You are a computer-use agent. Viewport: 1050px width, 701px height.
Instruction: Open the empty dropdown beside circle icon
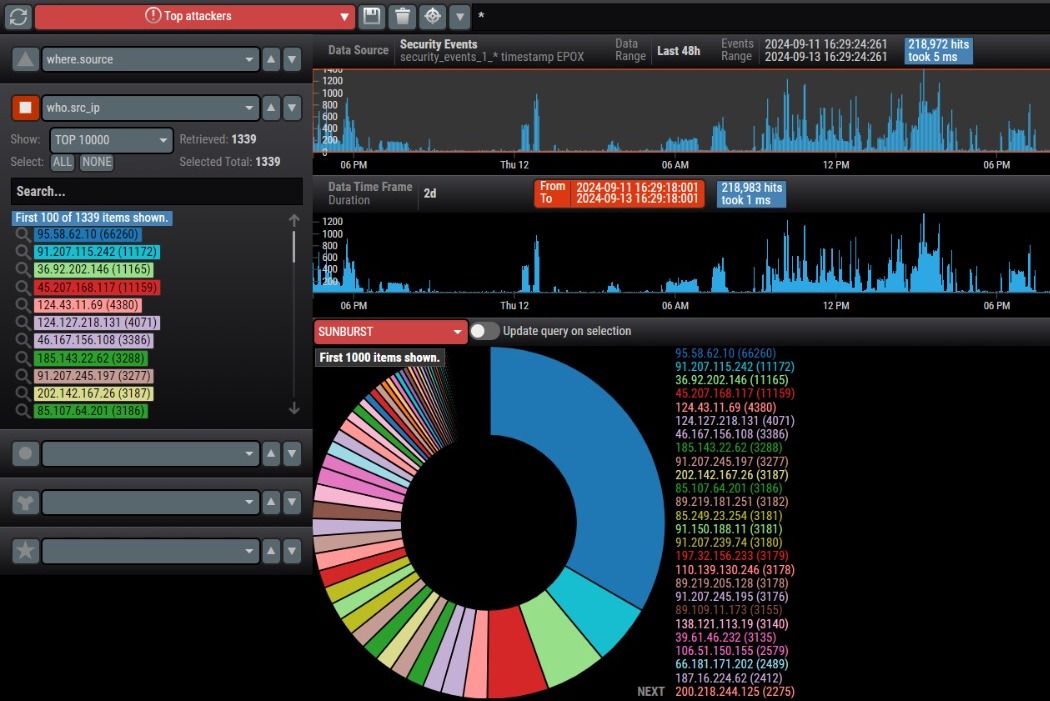[151, 454]
